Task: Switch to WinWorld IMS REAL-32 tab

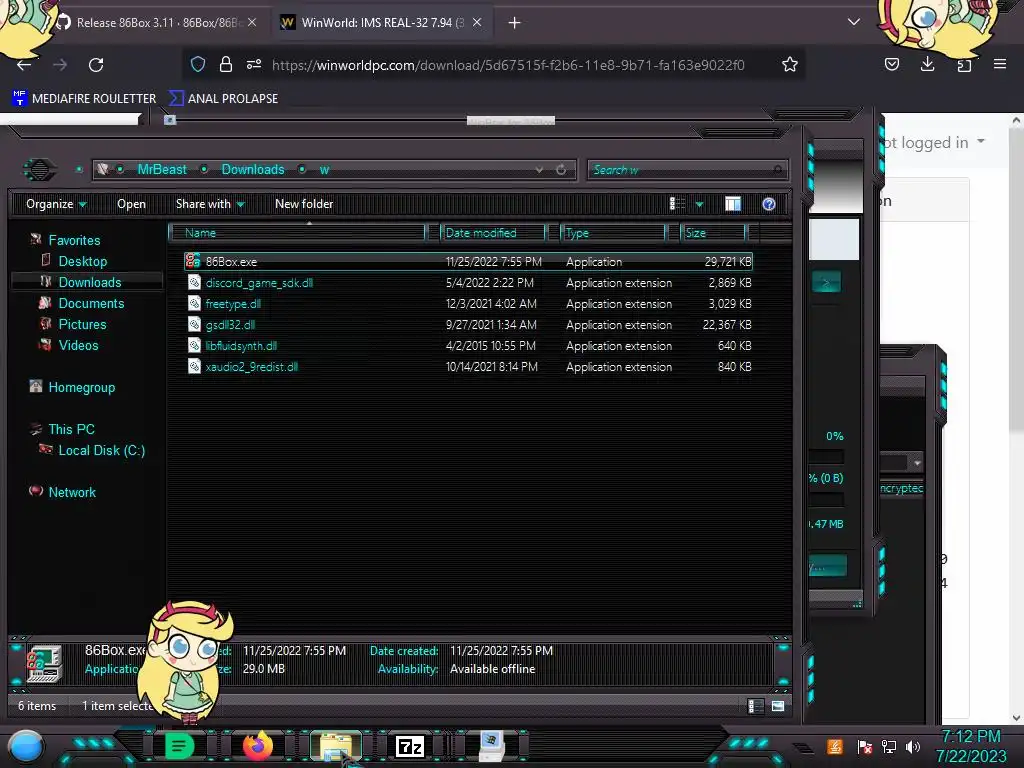Action: click(382, 23)
